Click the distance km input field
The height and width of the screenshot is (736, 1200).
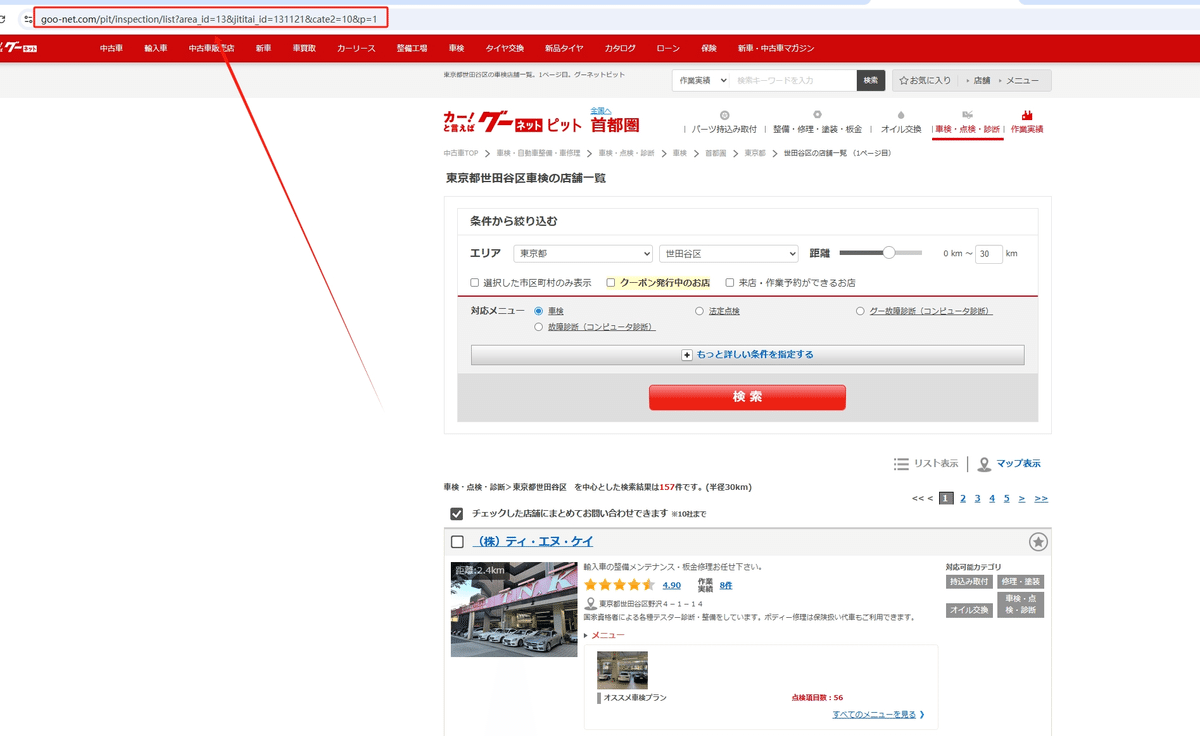click(989, 254)
